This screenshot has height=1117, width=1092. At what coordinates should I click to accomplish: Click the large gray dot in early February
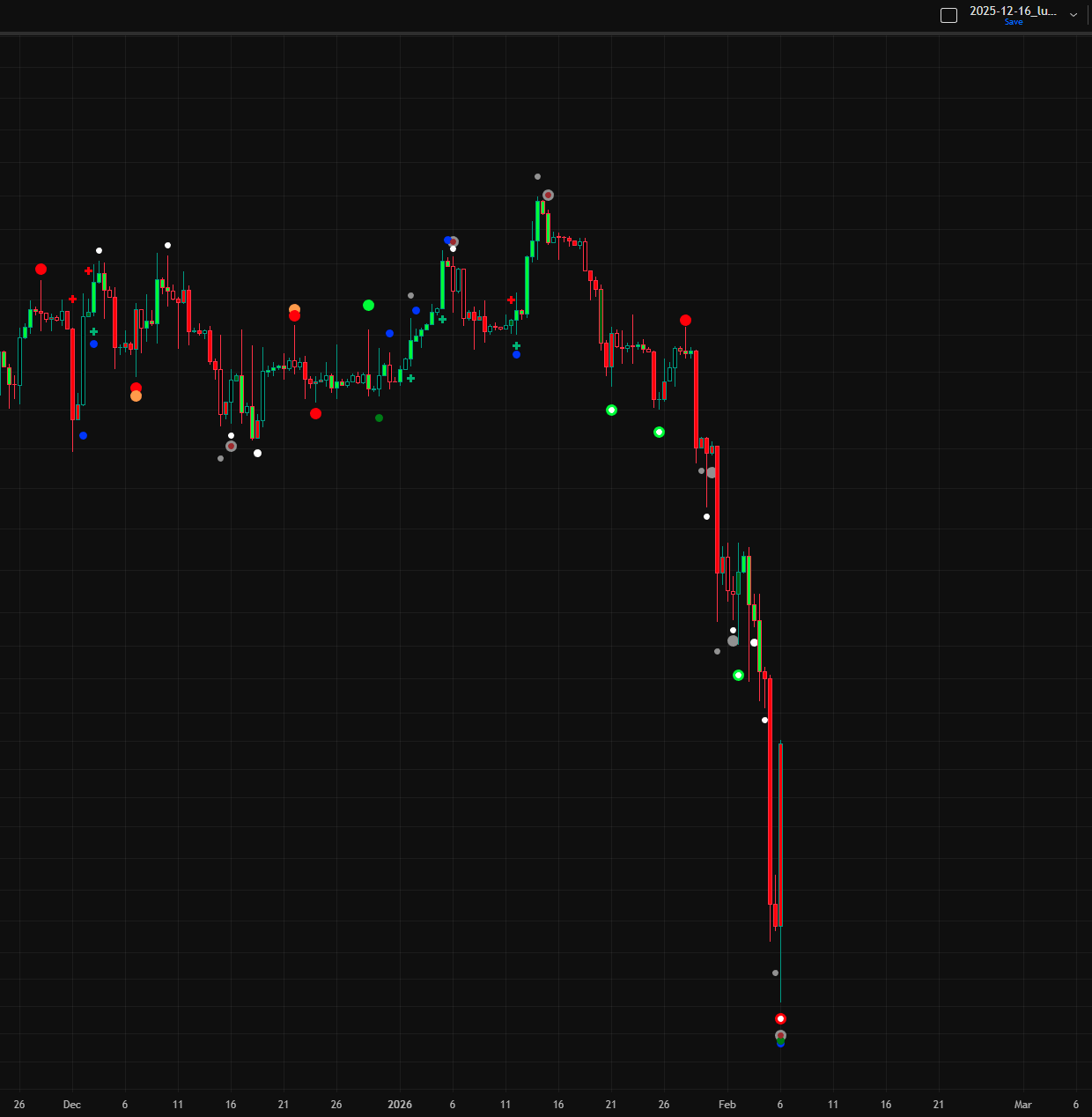coord(733,641)
